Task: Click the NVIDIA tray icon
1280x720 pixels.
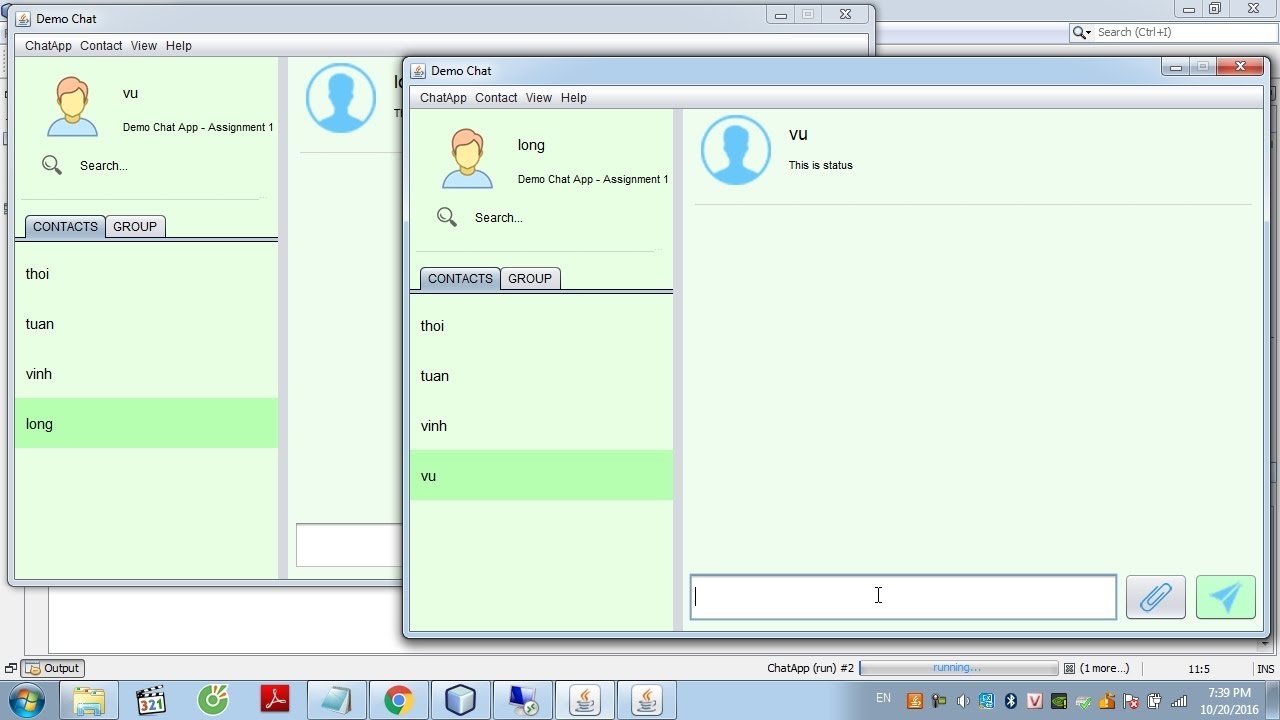Action: 1058,701
